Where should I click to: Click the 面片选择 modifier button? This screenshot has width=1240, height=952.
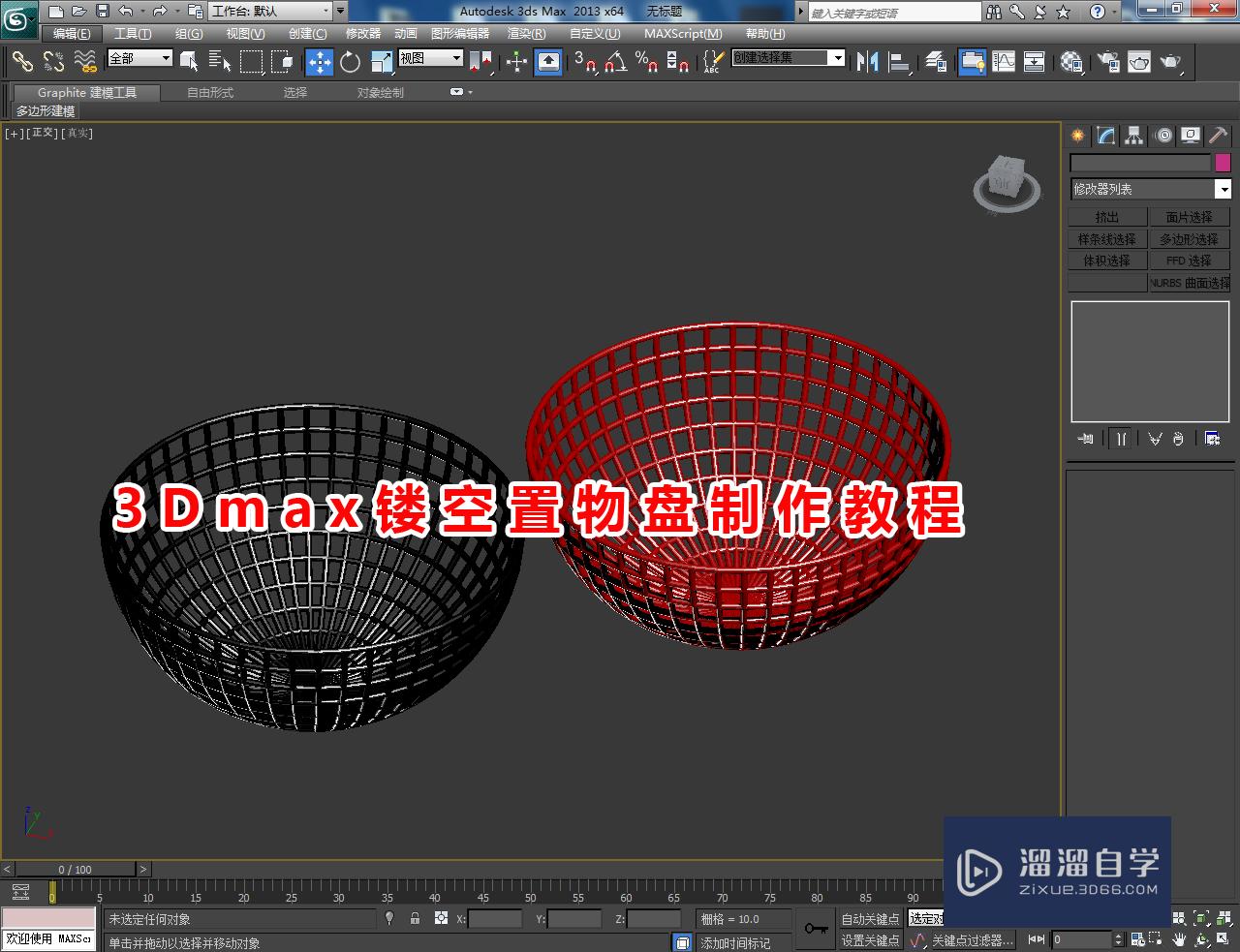click(1189, 217)
